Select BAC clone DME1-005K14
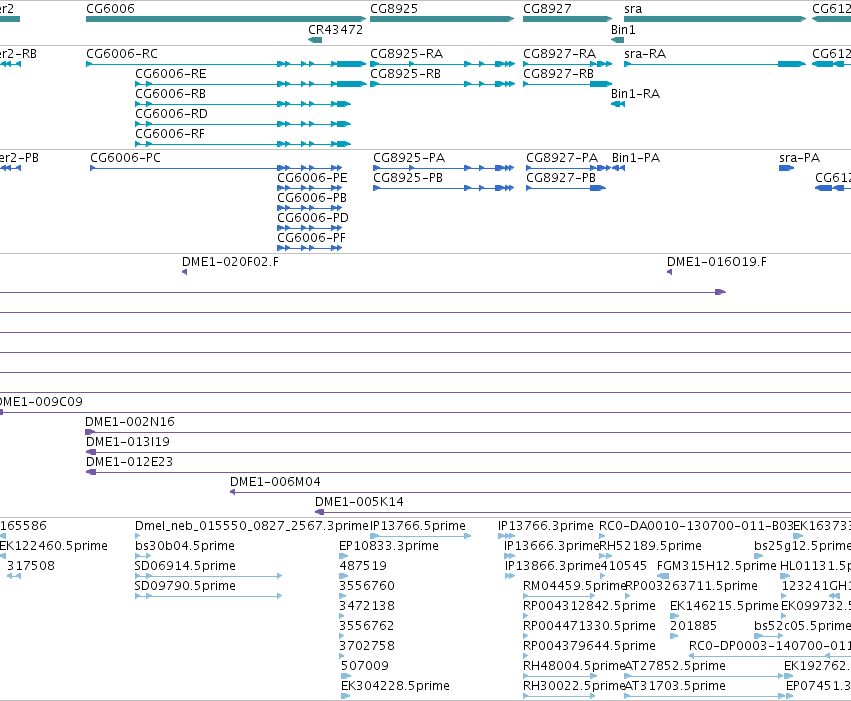851x701 pixels. coord(359,502)
